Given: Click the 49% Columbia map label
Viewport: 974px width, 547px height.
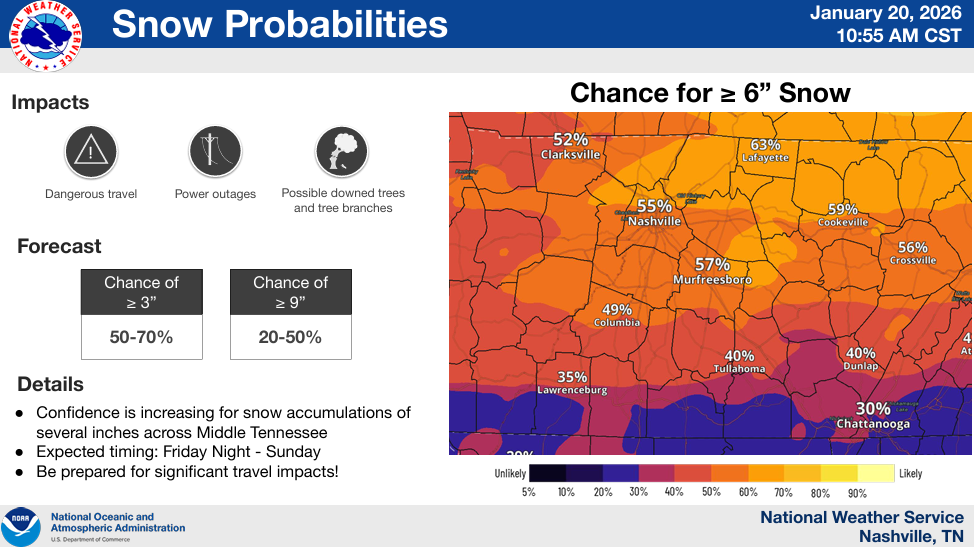Looking at the screenshot, I should 617,316.
